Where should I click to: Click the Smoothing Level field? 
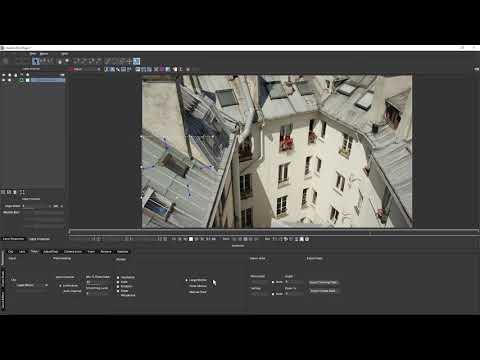97,293
